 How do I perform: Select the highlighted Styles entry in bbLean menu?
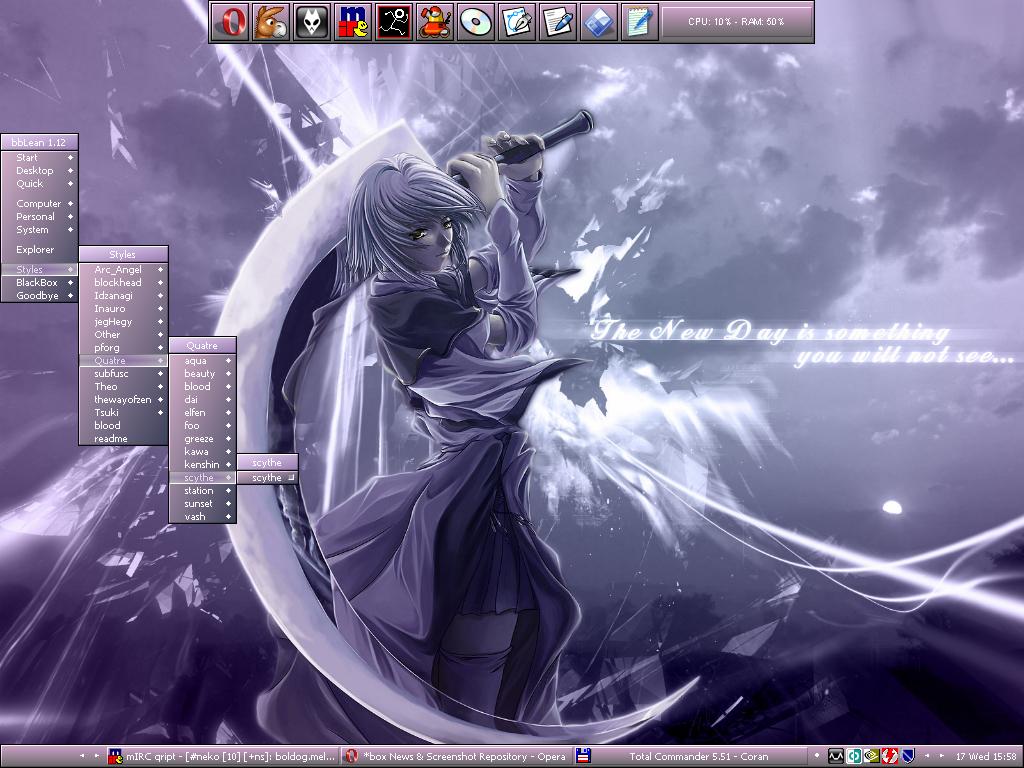coord(39,270)
